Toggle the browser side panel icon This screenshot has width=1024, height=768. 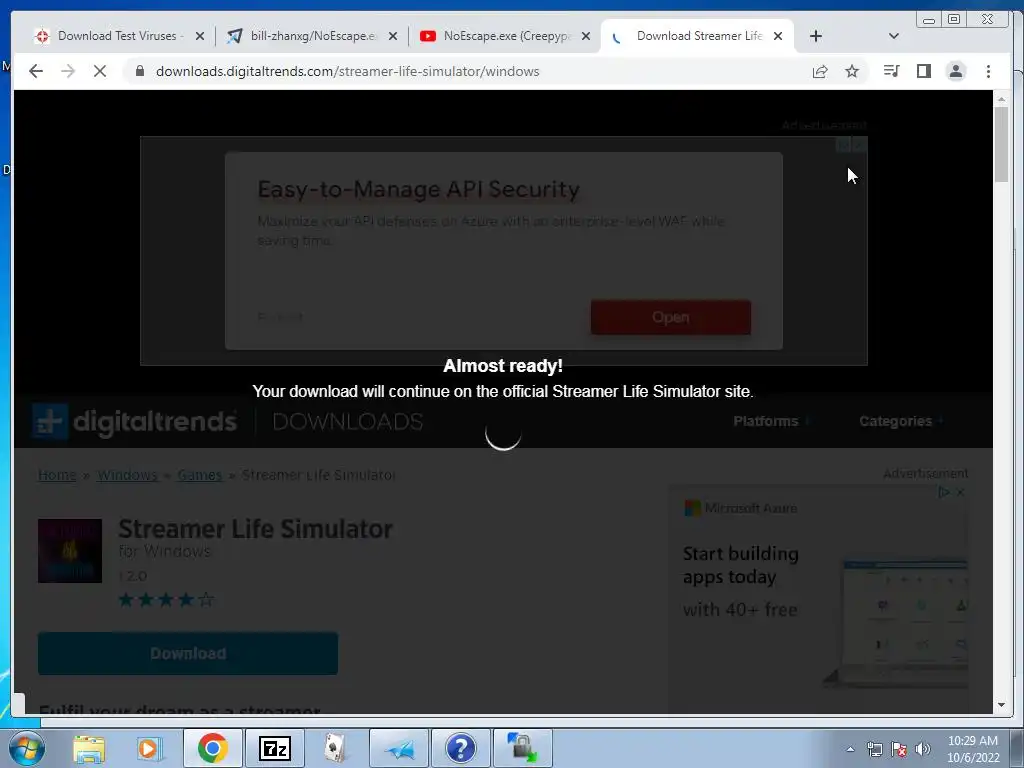point(923,71)
